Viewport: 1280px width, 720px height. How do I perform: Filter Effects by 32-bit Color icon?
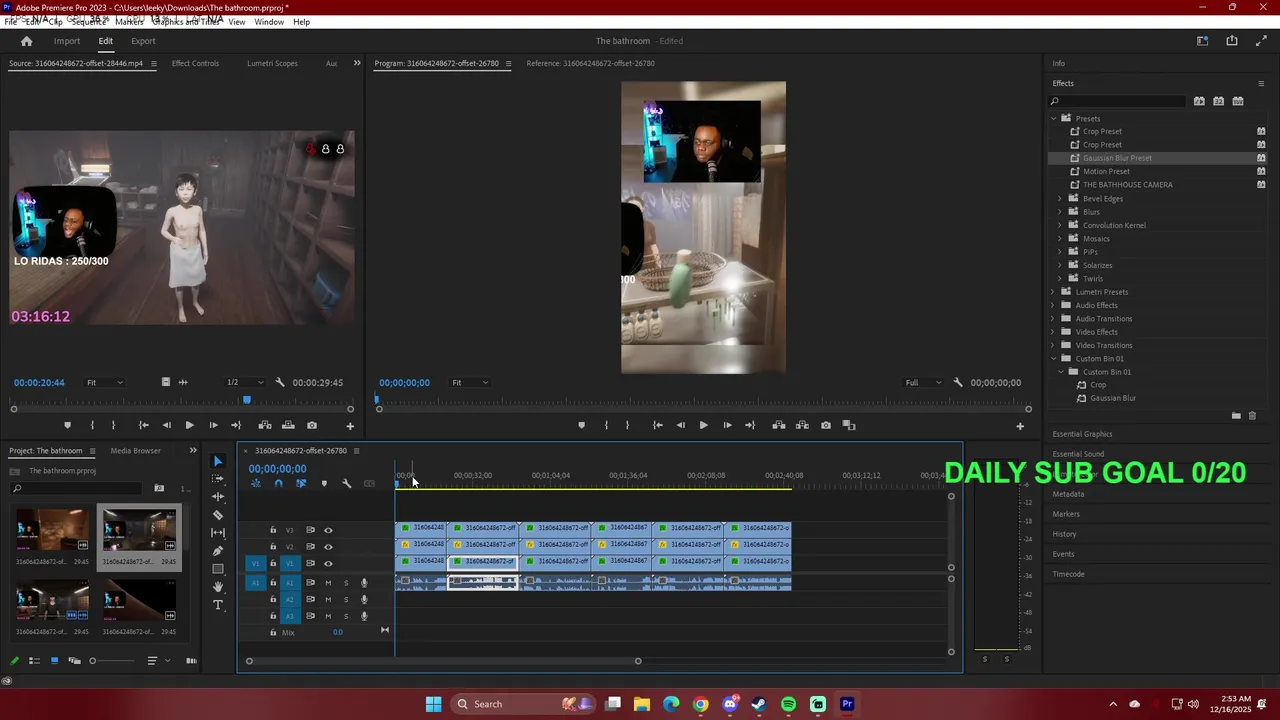(1218, 101)
